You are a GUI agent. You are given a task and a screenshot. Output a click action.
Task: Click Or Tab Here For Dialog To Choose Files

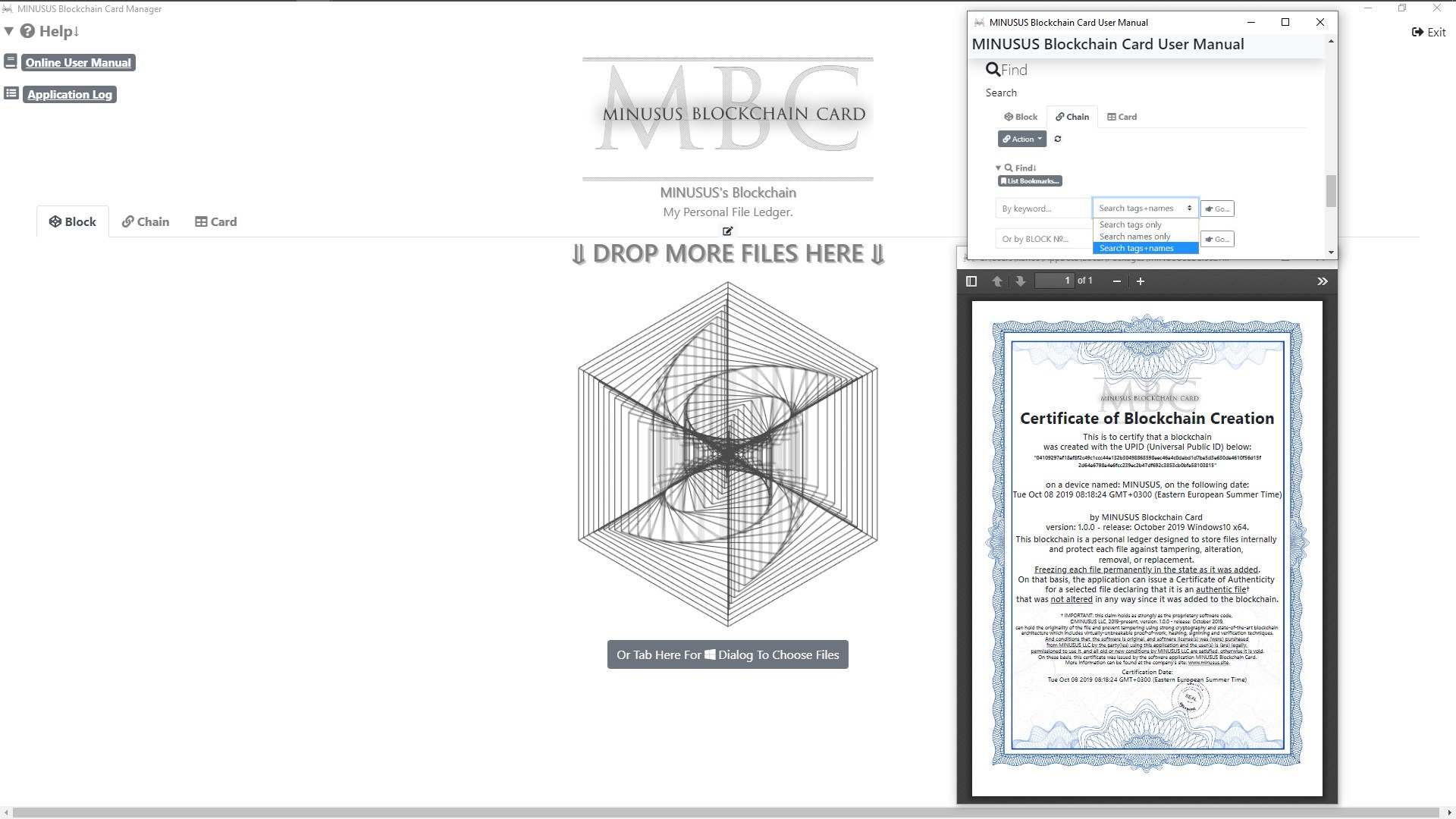click(728, 655)
